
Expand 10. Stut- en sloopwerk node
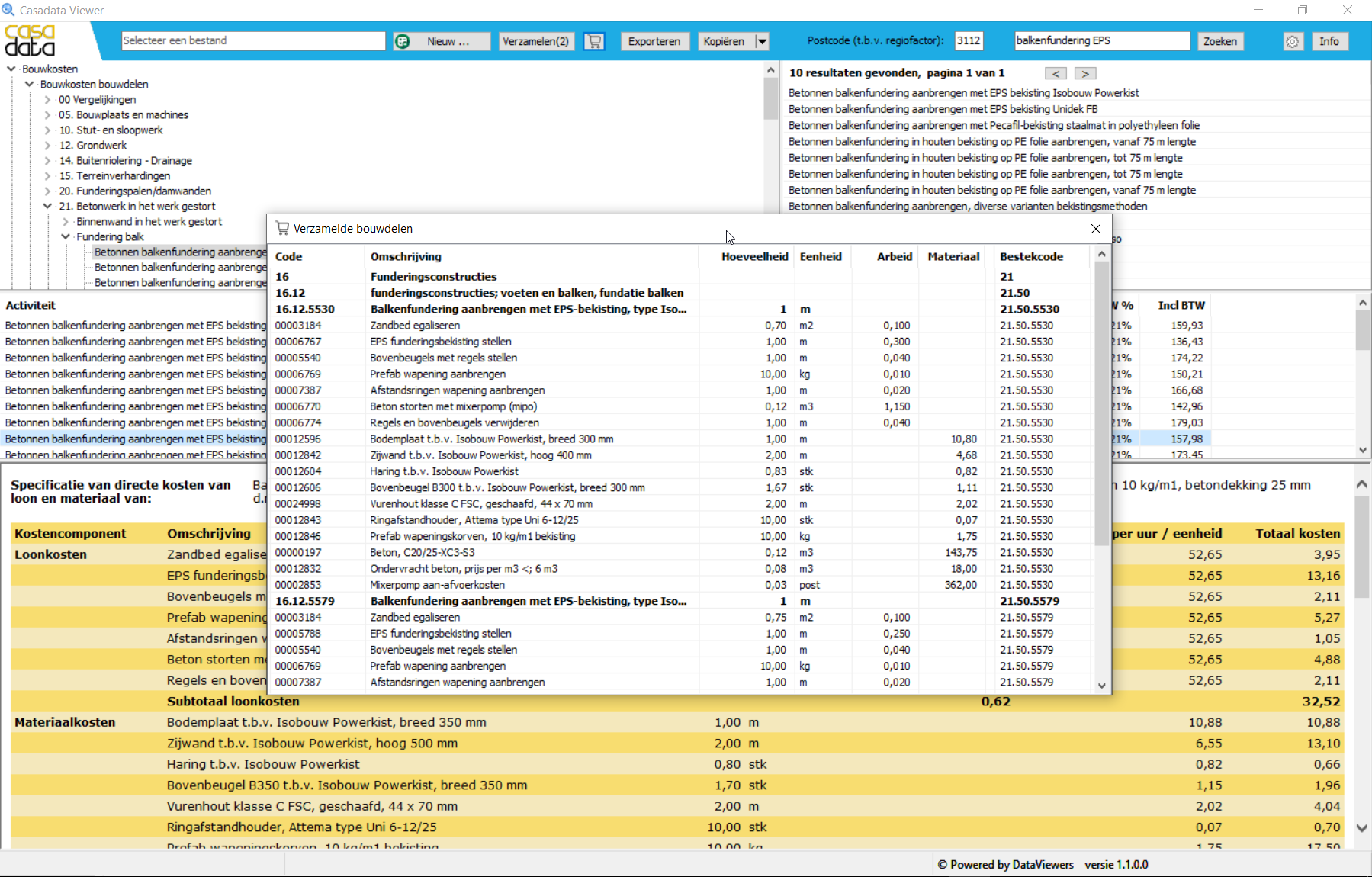point(47,130)
